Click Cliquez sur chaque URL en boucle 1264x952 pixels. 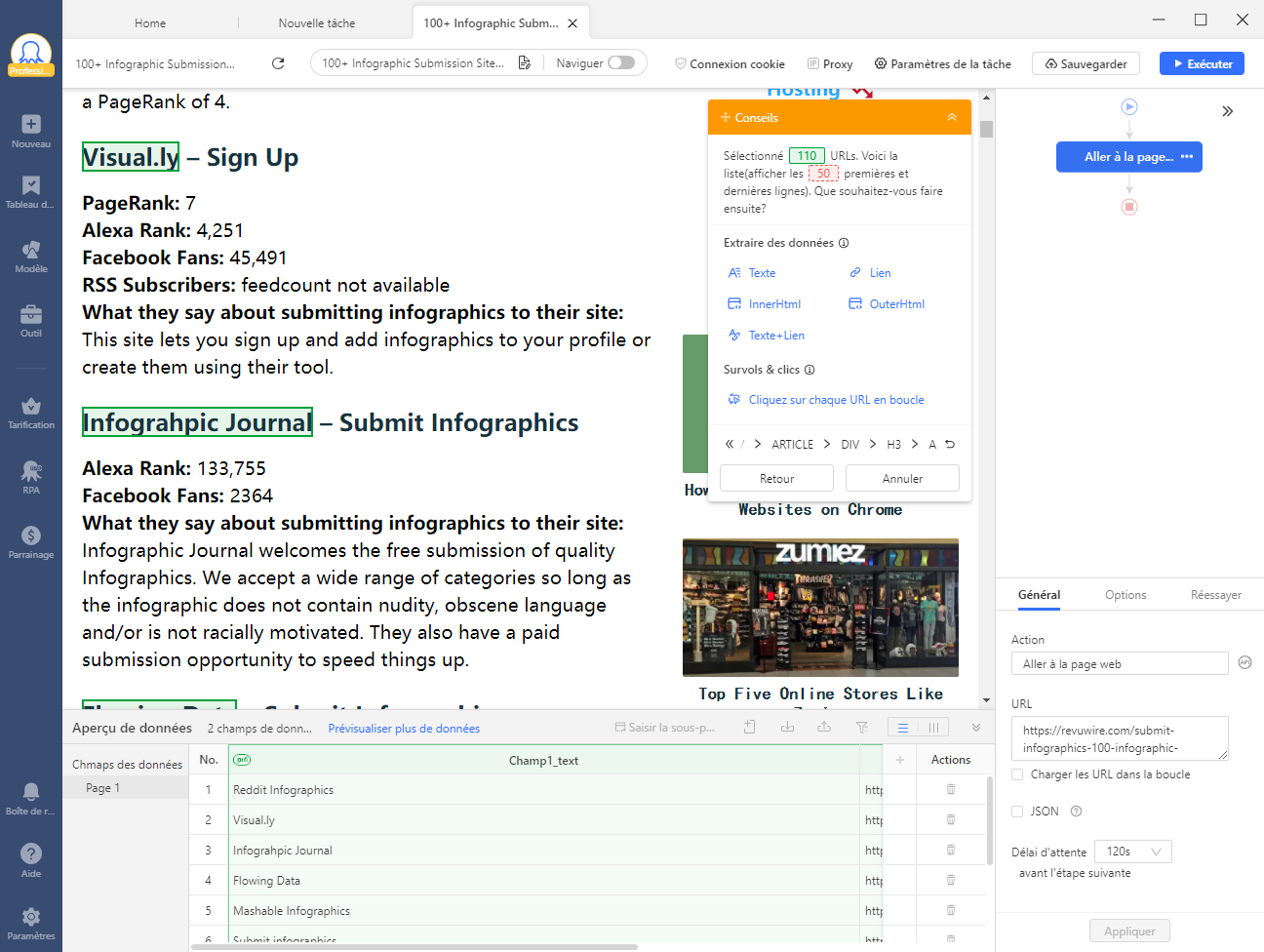point(826,400)
